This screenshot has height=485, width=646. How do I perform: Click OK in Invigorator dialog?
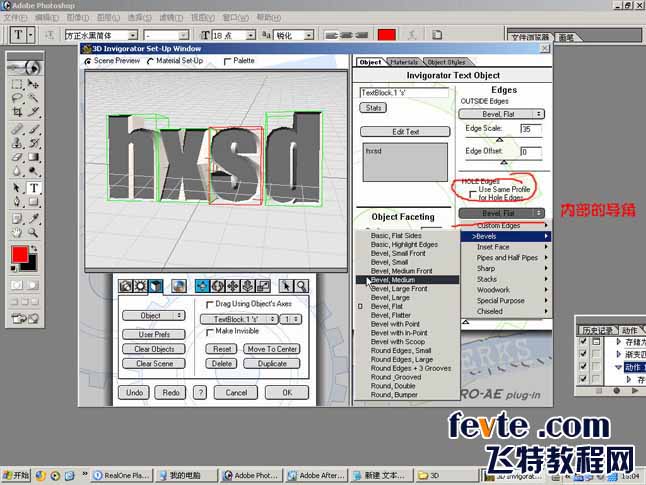[287, 393]
